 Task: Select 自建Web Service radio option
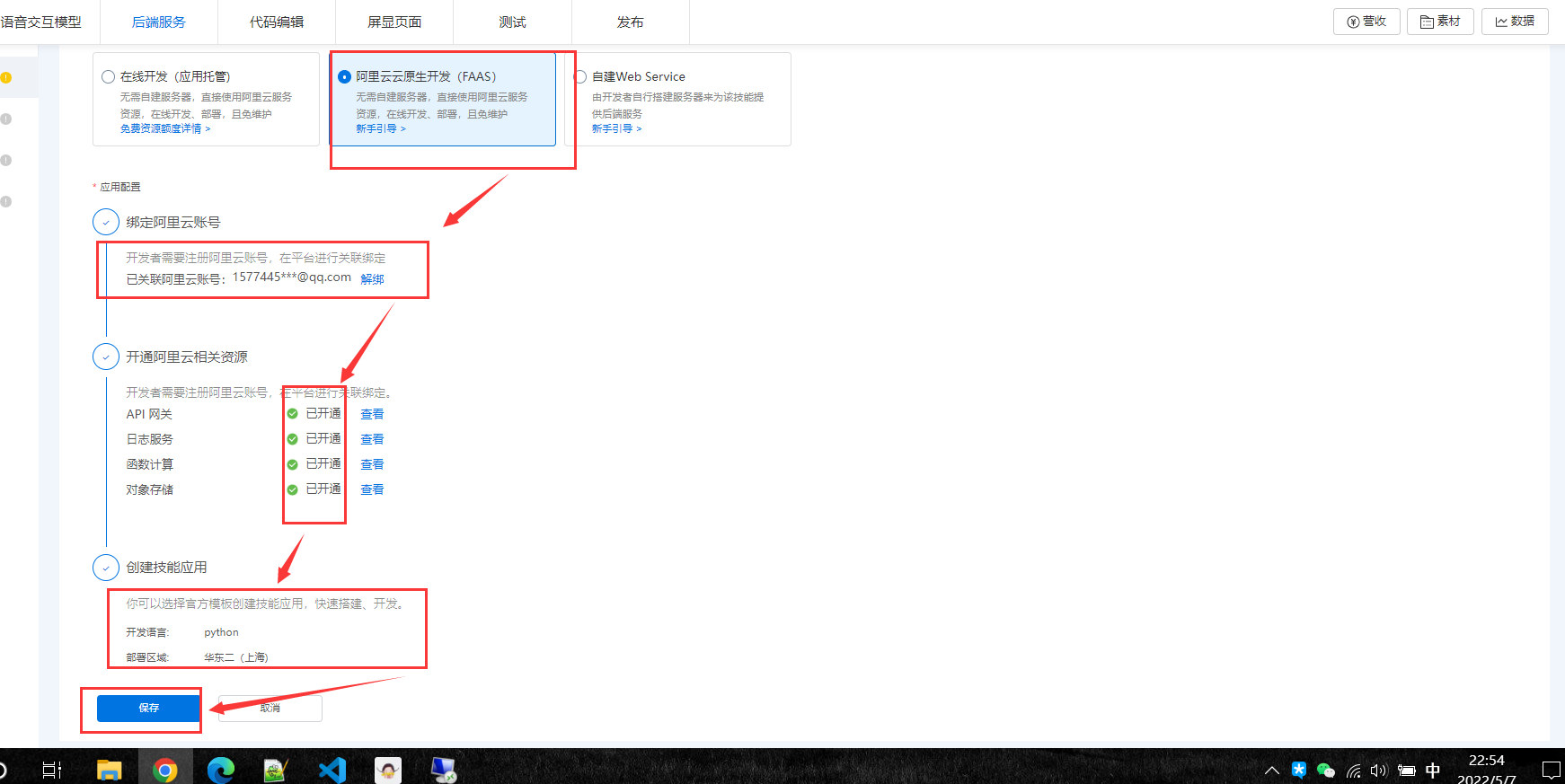point(580,77)
